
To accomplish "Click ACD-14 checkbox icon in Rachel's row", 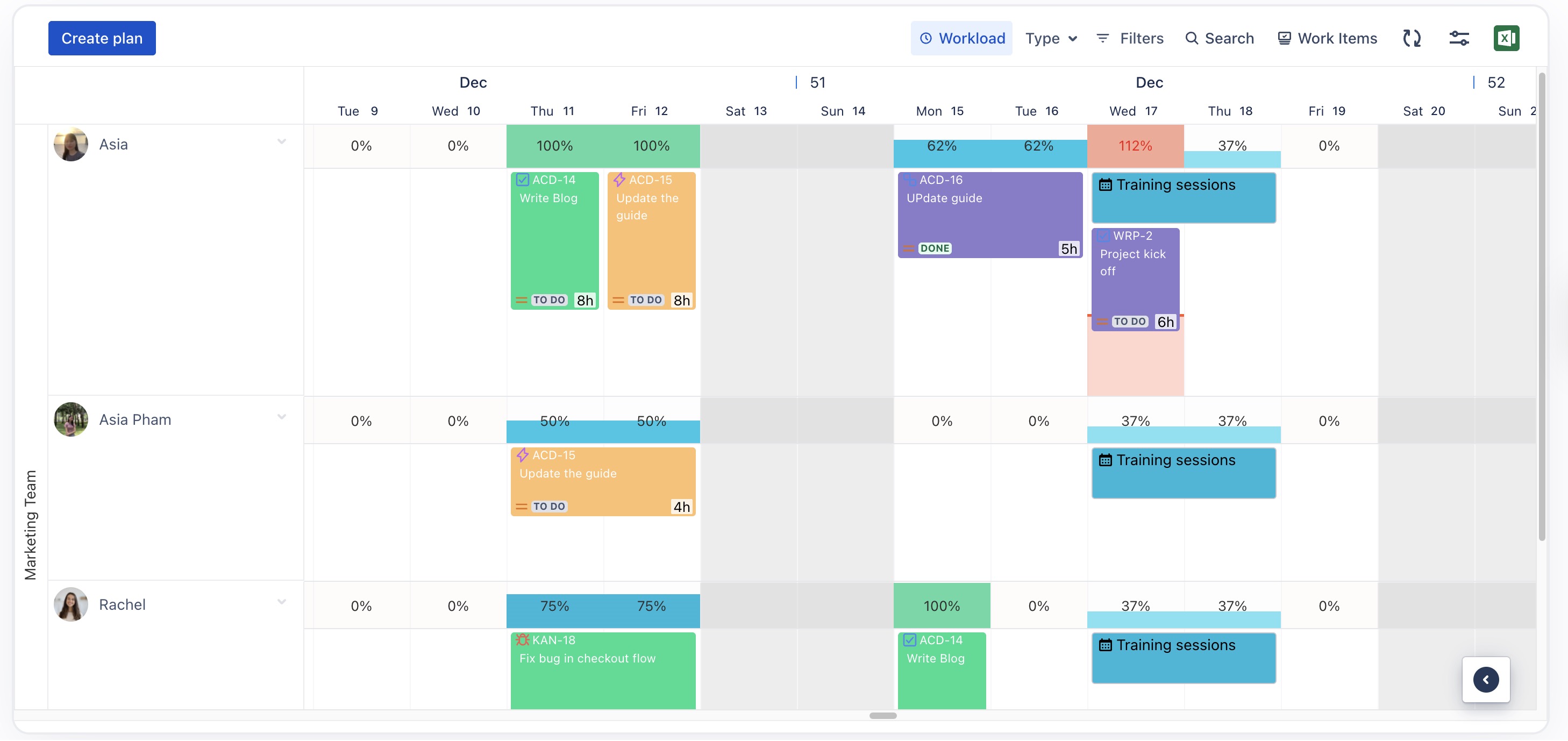I will pyautogui.click(x=909, y=640).
